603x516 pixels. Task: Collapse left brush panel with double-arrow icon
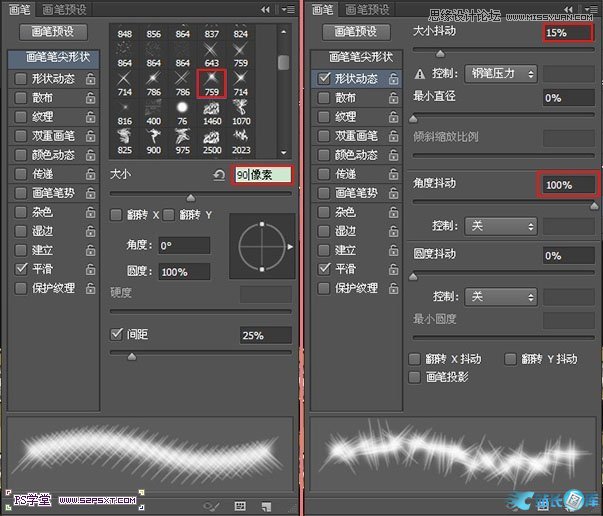pyautogui.click(x=264, y=10)
